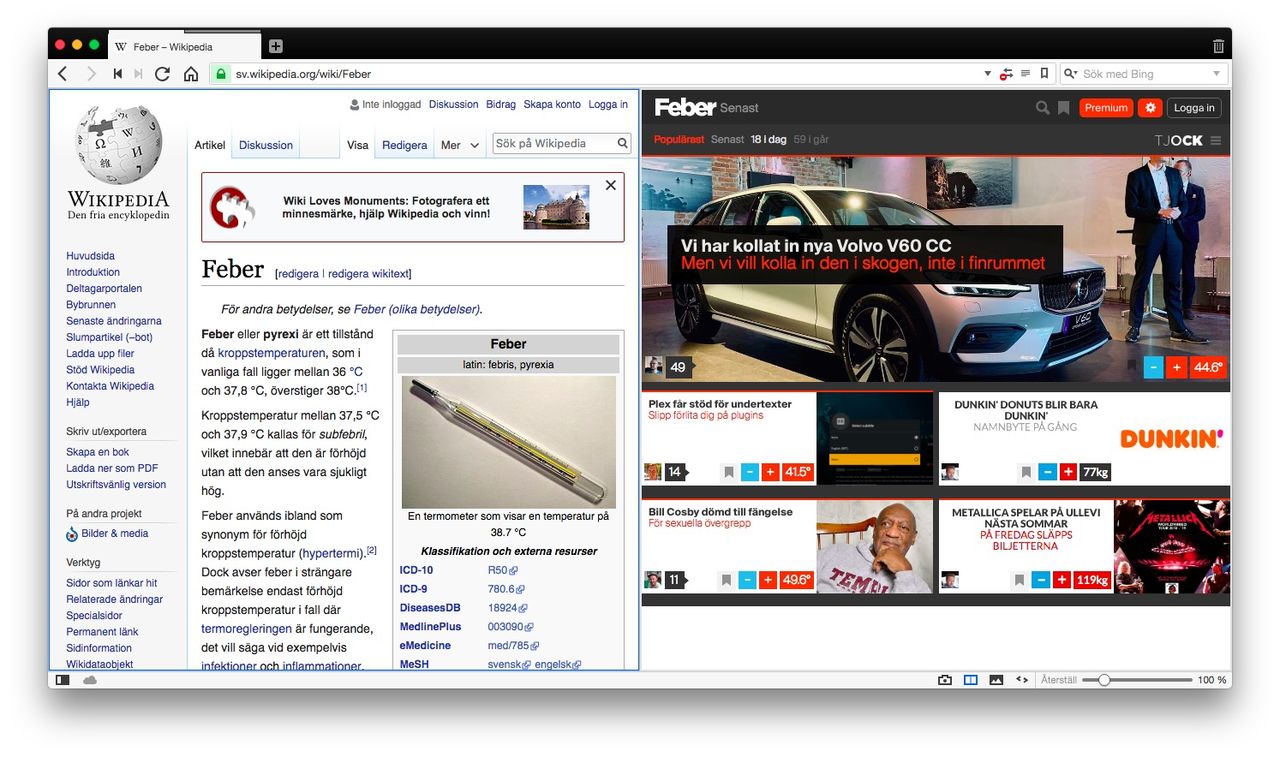The image size is (1280, 757).
Task: Open search engine selector magnifier dropdown
Action: [x=1070, y=74]
